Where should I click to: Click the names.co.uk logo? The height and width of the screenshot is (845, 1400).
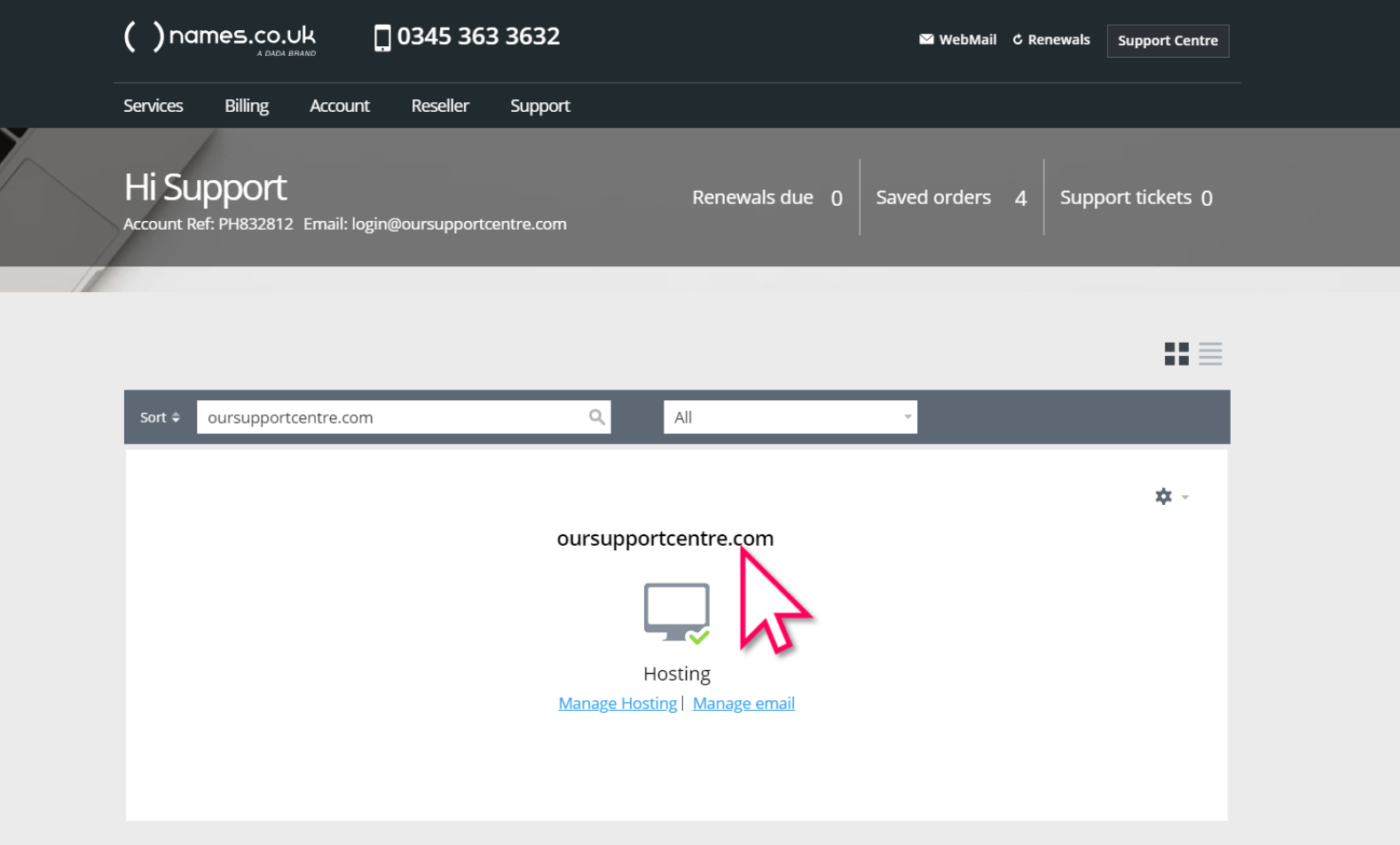pyautogui.click(x=220, y=38)
